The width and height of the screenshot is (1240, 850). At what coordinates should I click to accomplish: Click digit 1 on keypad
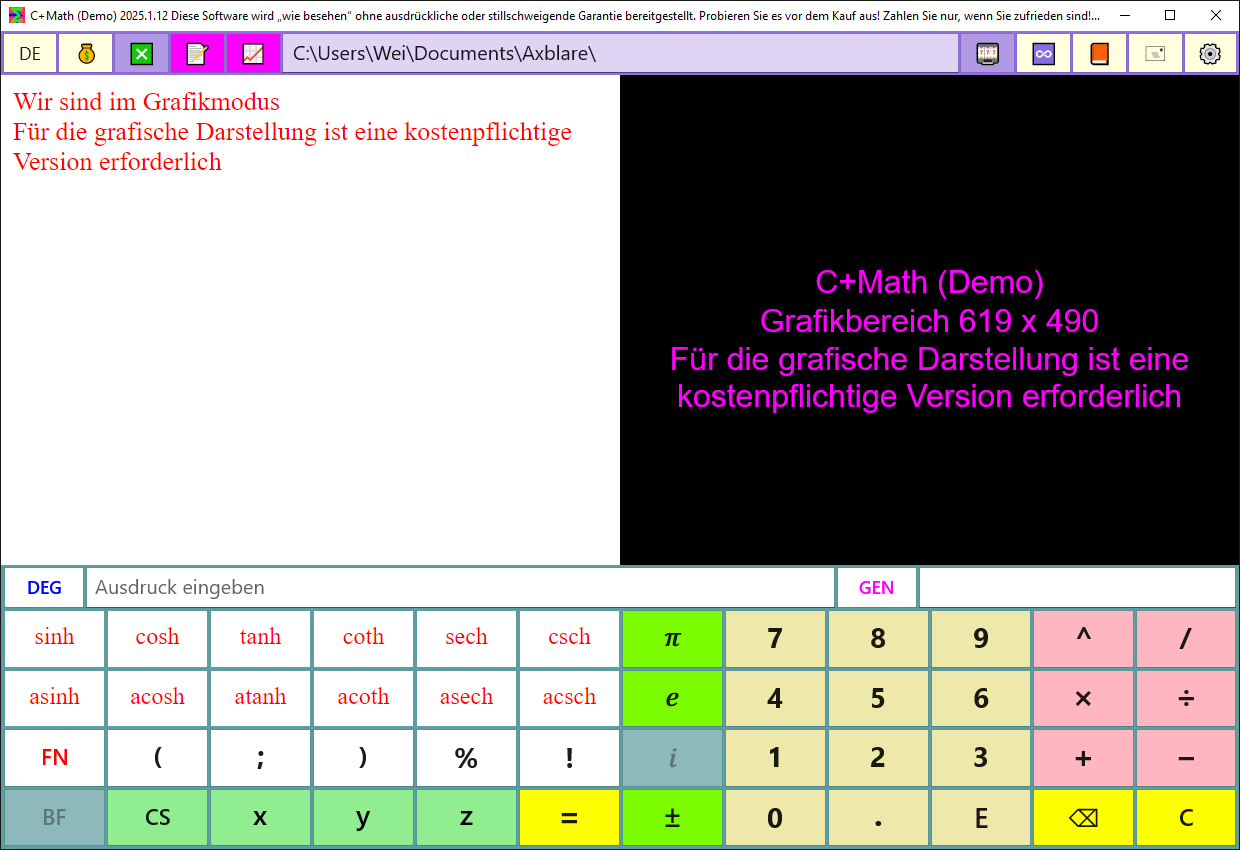point(775,758)
